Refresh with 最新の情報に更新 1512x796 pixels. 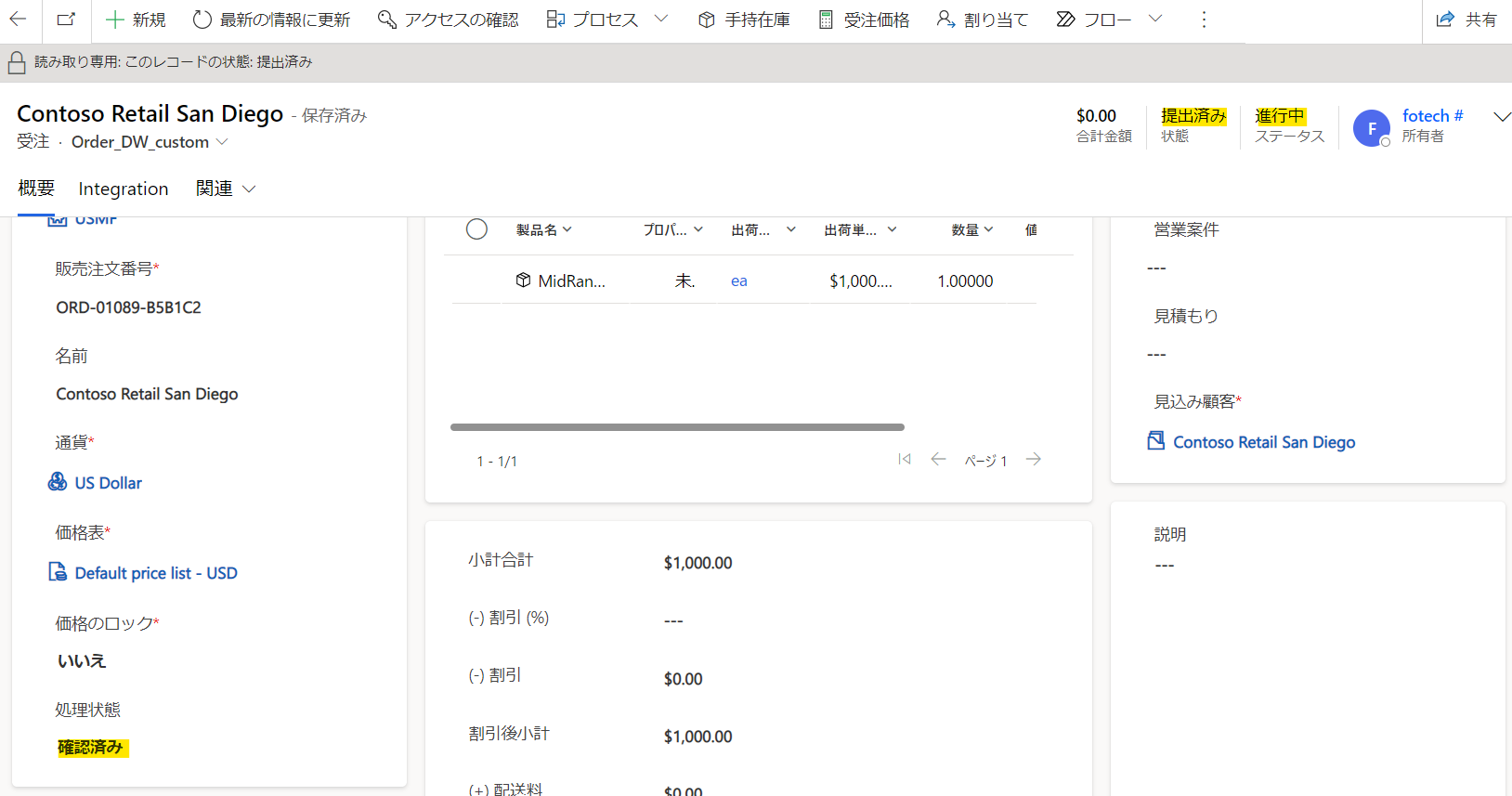click(x=272, y=20)
